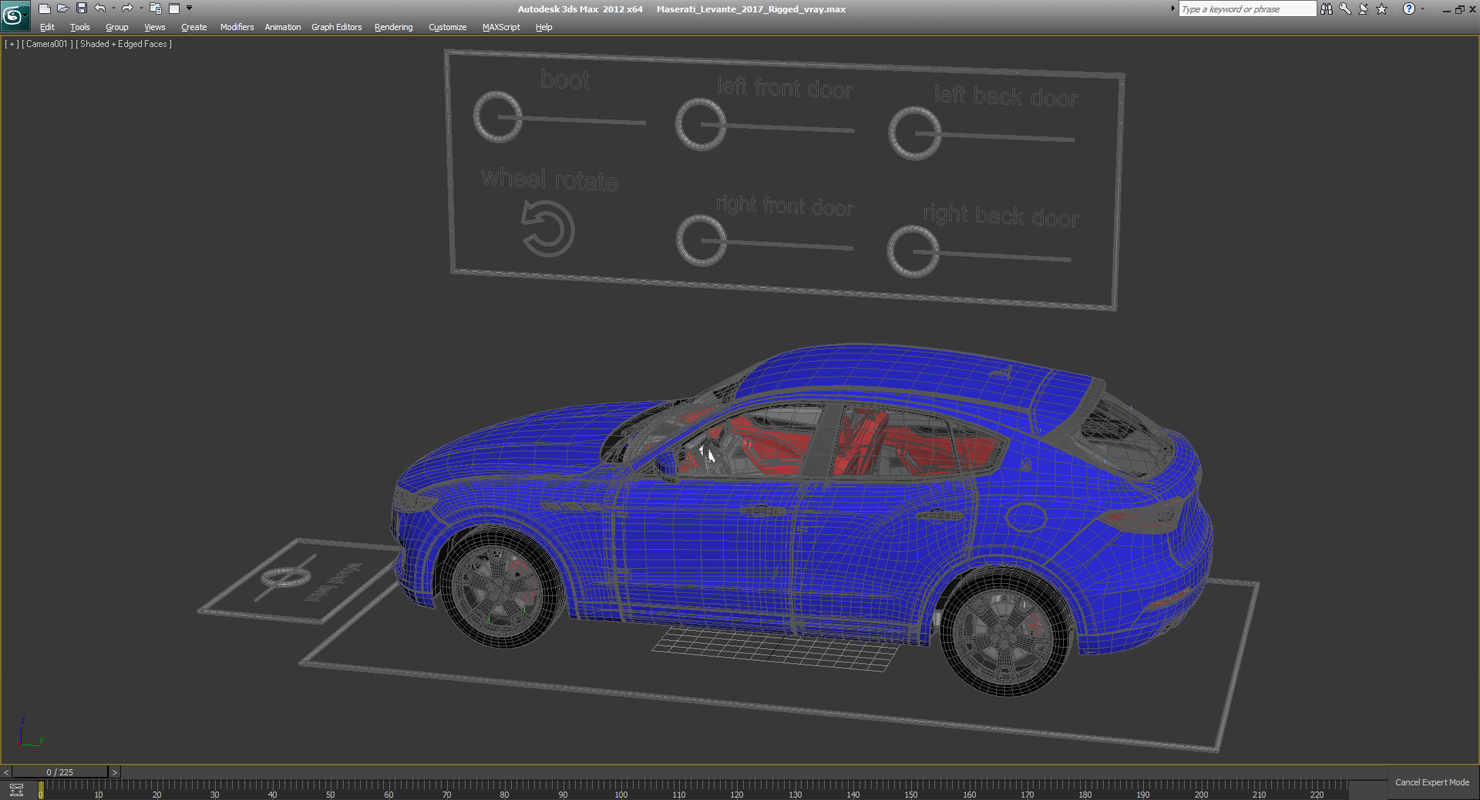Click the wheel rotate circular arrow control
Image resolution: width=1480 pixels, height=800 pixels.
click(547, 229)
